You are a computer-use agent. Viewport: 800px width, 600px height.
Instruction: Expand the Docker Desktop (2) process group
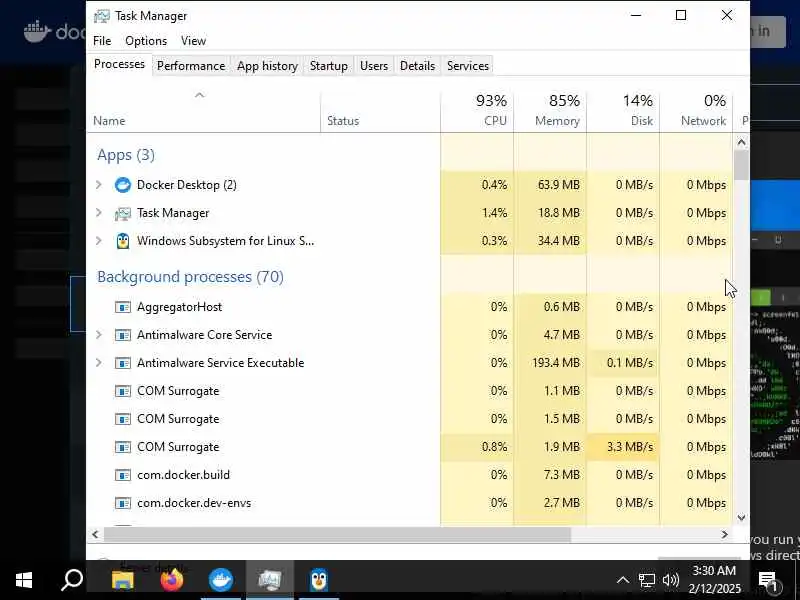[99, 185]
